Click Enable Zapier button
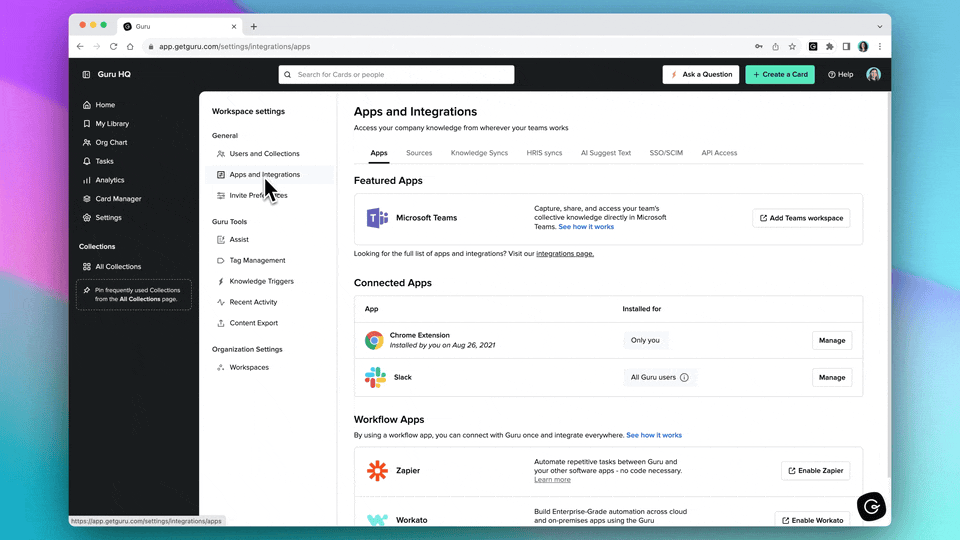Image resolution: width=960 pixels, height=540 pixels. 816,471
